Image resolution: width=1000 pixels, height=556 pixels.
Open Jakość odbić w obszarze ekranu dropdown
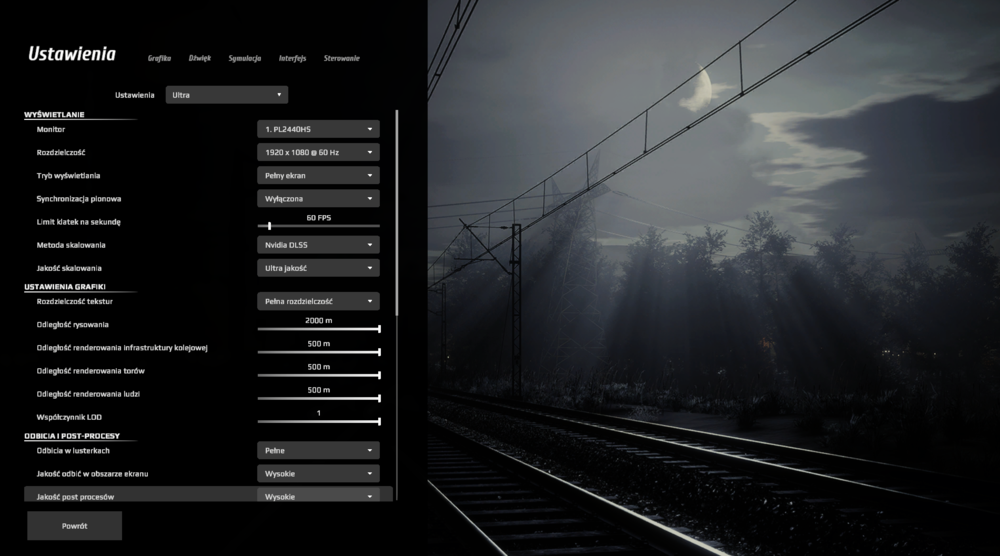point(318,474)
